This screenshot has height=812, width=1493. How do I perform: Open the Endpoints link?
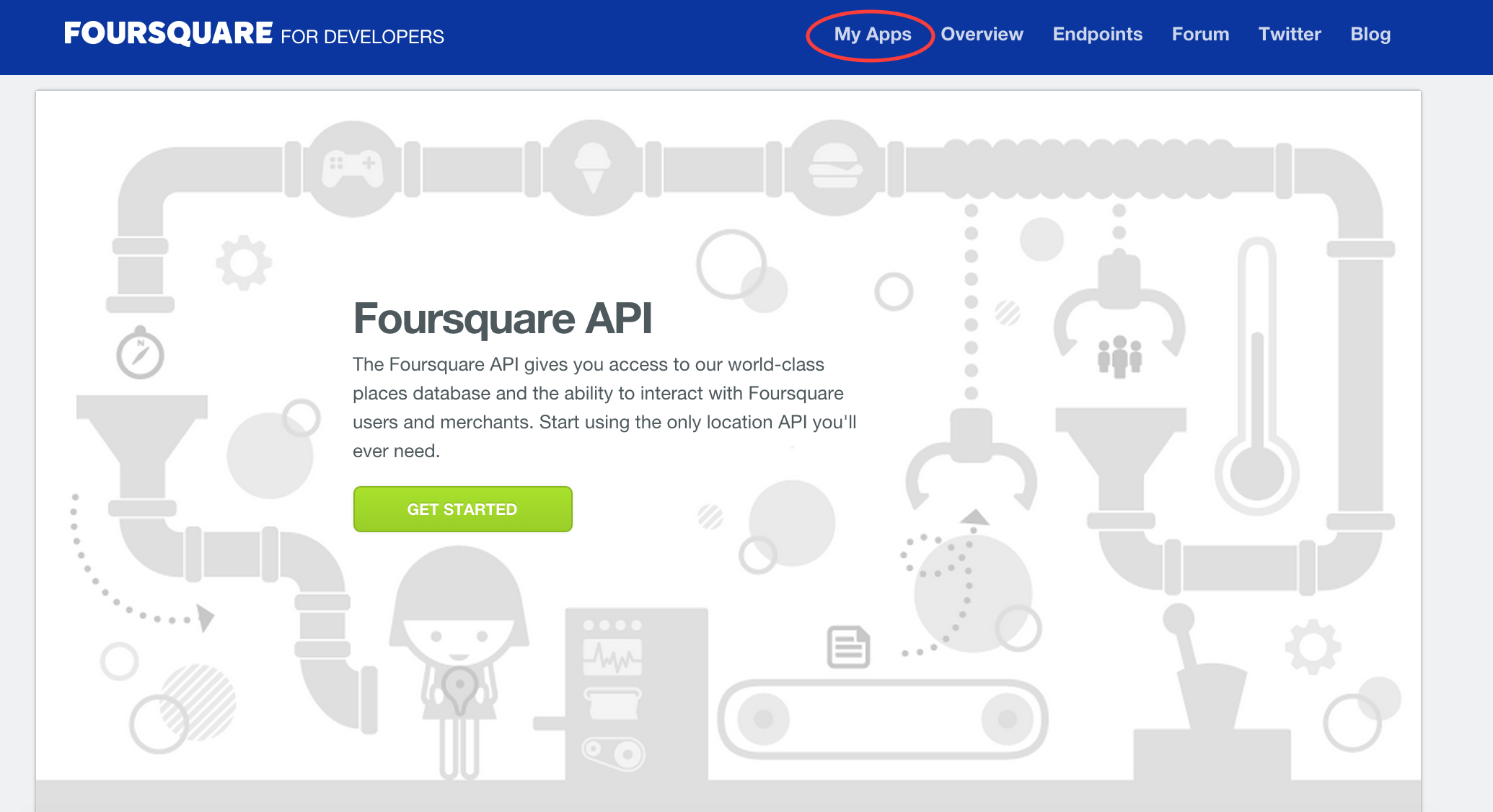click(1097, 35)
